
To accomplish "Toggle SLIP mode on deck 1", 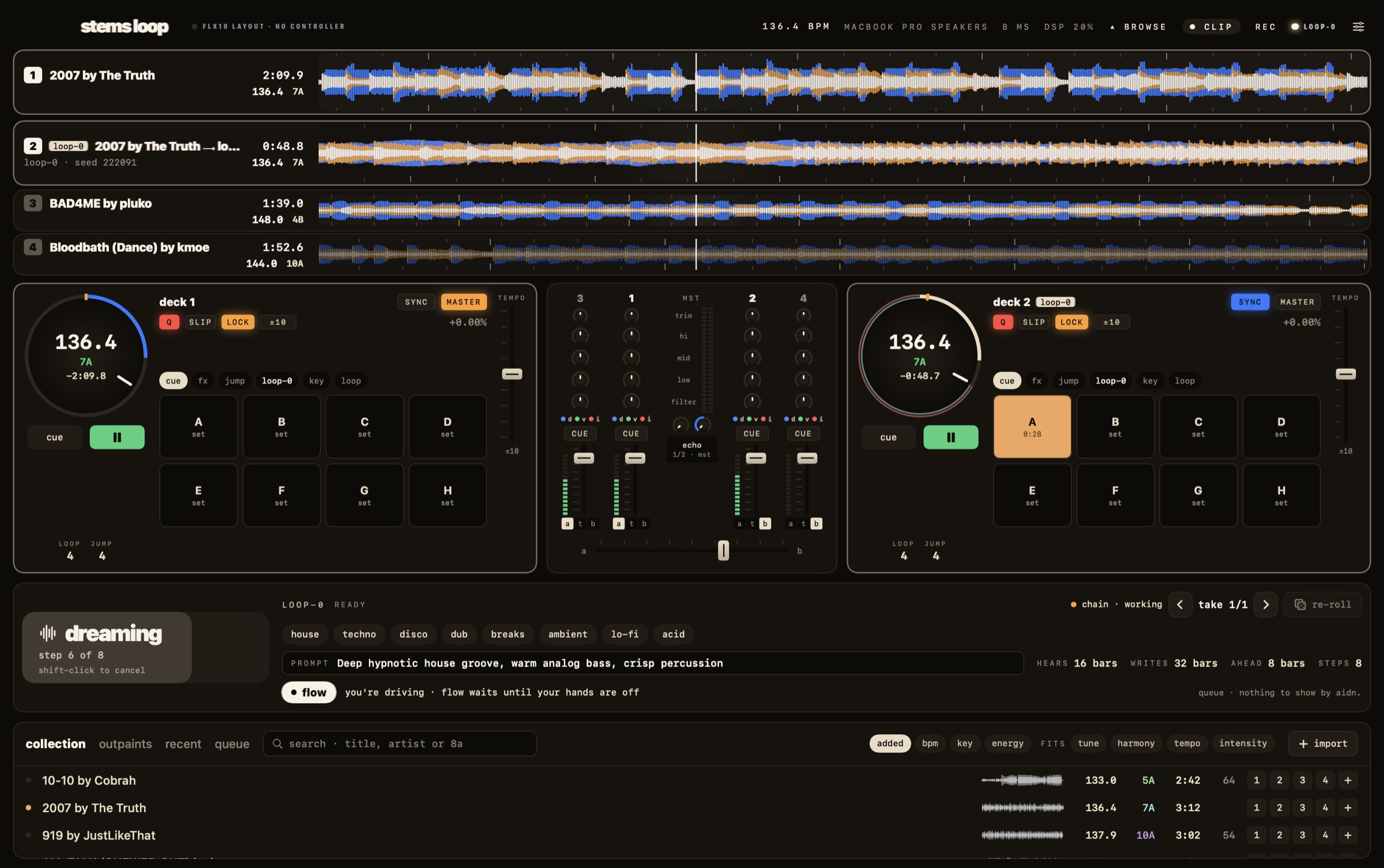I will 200,322.
